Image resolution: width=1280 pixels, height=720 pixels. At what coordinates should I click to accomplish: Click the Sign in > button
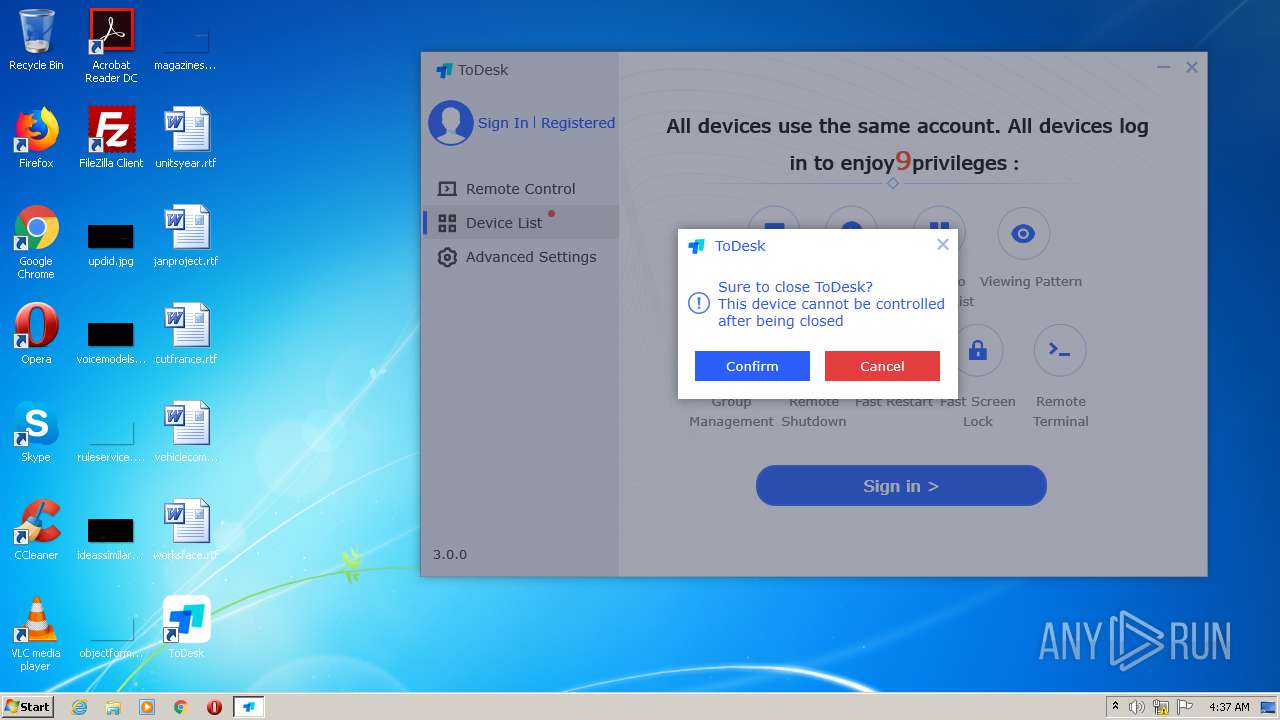(901, 486)
